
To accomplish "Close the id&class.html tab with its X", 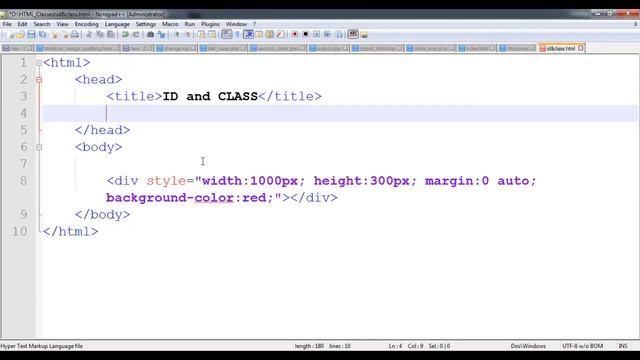I will click(x=581, y=48).
